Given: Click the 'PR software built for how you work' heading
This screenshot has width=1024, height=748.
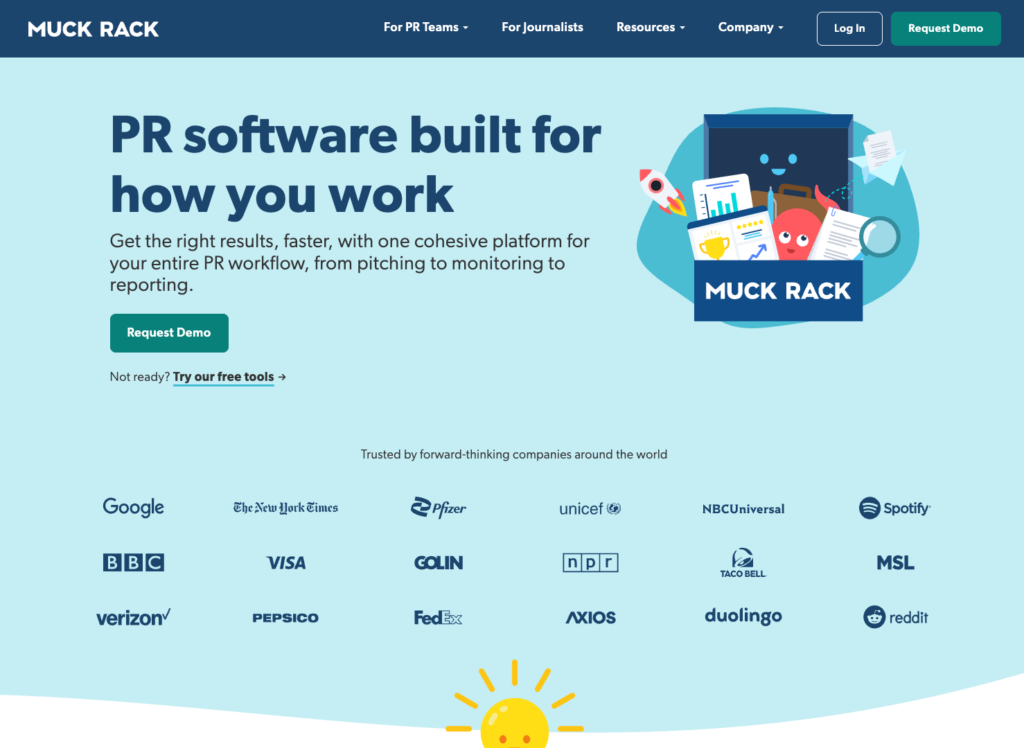Looking at the screenshot, I should [x=356, y=165].
